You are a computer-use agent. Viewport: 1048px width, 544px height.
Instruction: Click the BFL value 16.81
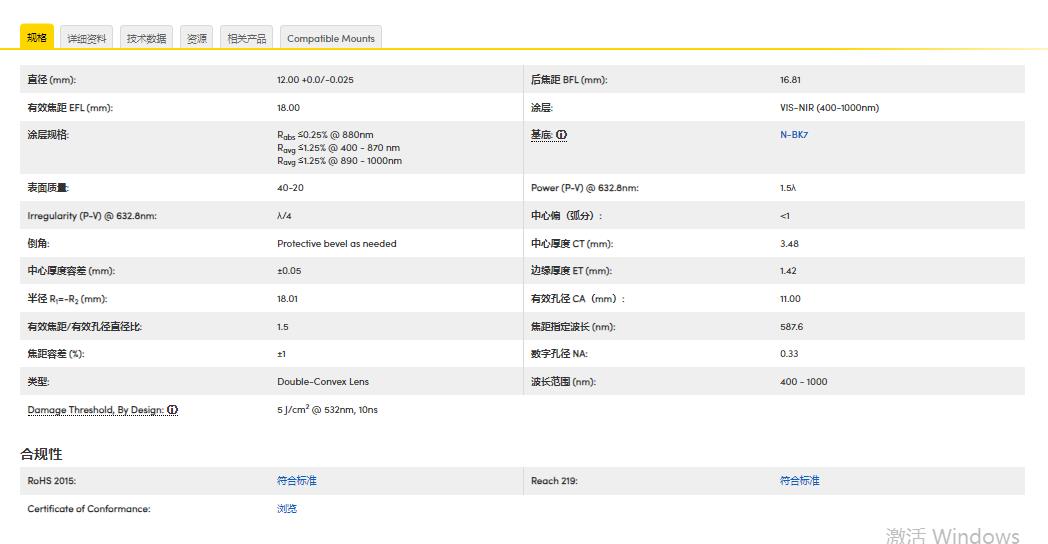click(790, 80)
